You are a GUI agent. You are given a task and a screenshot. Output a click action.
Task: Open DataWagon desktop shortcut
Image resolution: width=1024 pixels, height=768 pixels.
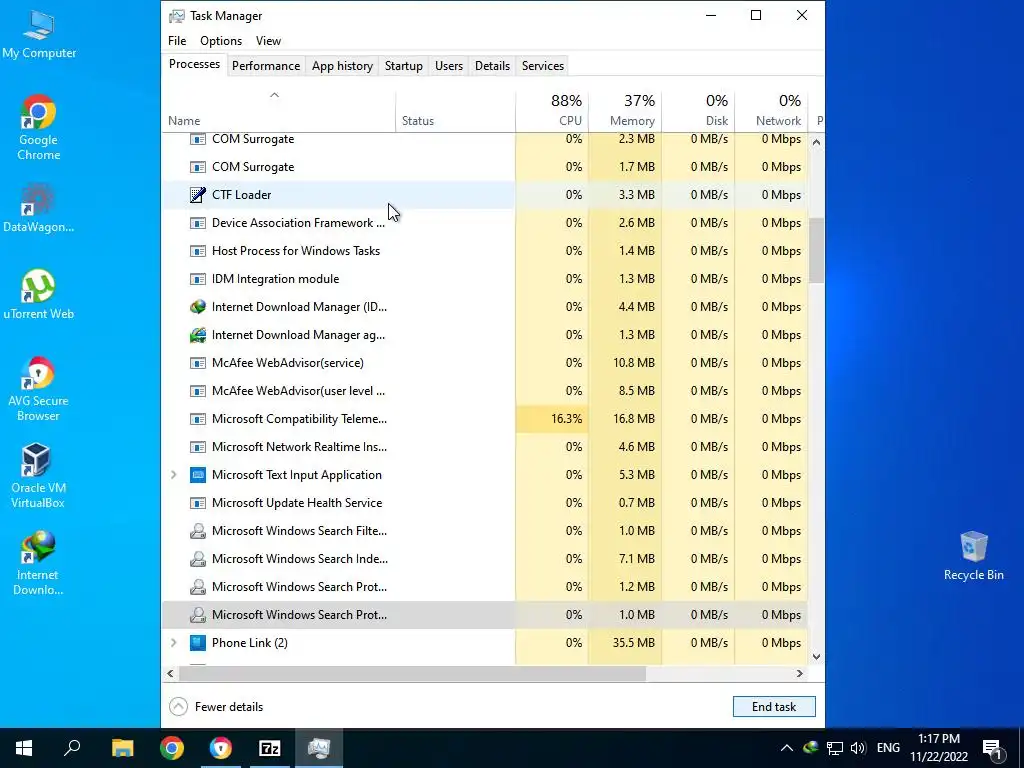click(x=39, y=209)
